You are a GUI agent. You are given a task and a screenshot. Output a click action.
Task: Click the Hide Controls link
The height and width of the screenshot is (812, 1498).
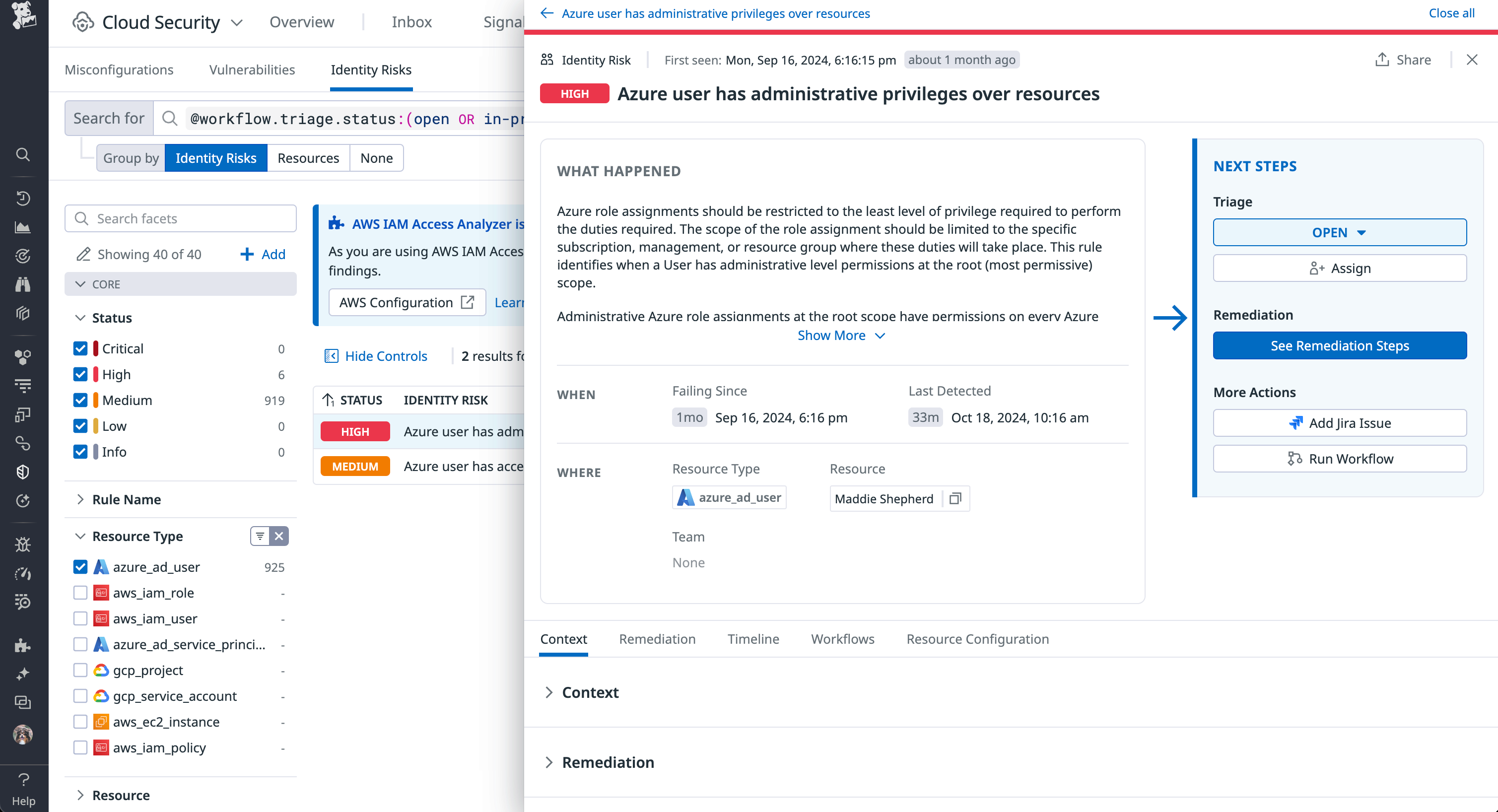pos(386,355)
